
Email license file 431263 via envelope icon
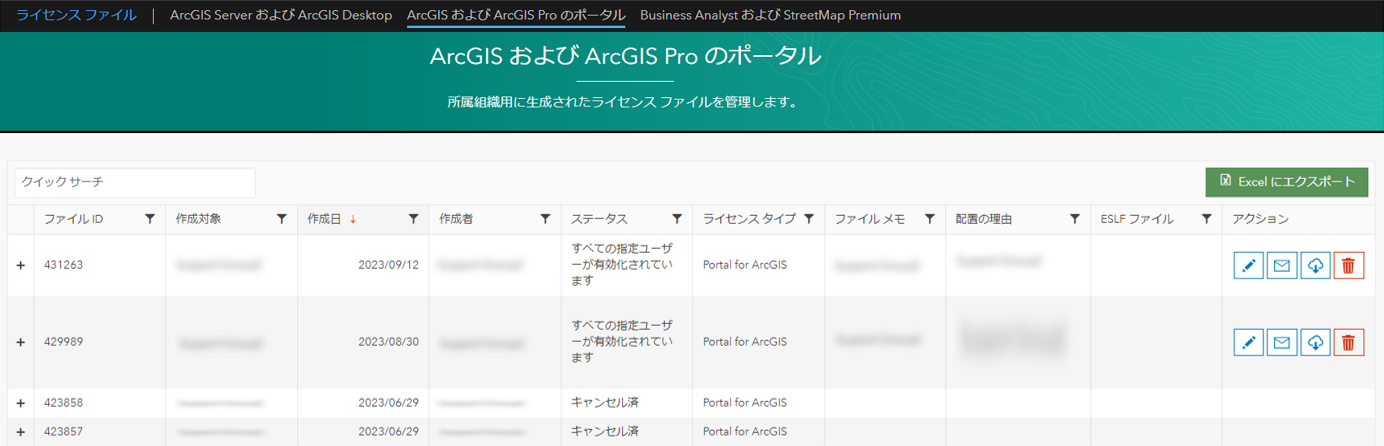[x=1282, y=265]
